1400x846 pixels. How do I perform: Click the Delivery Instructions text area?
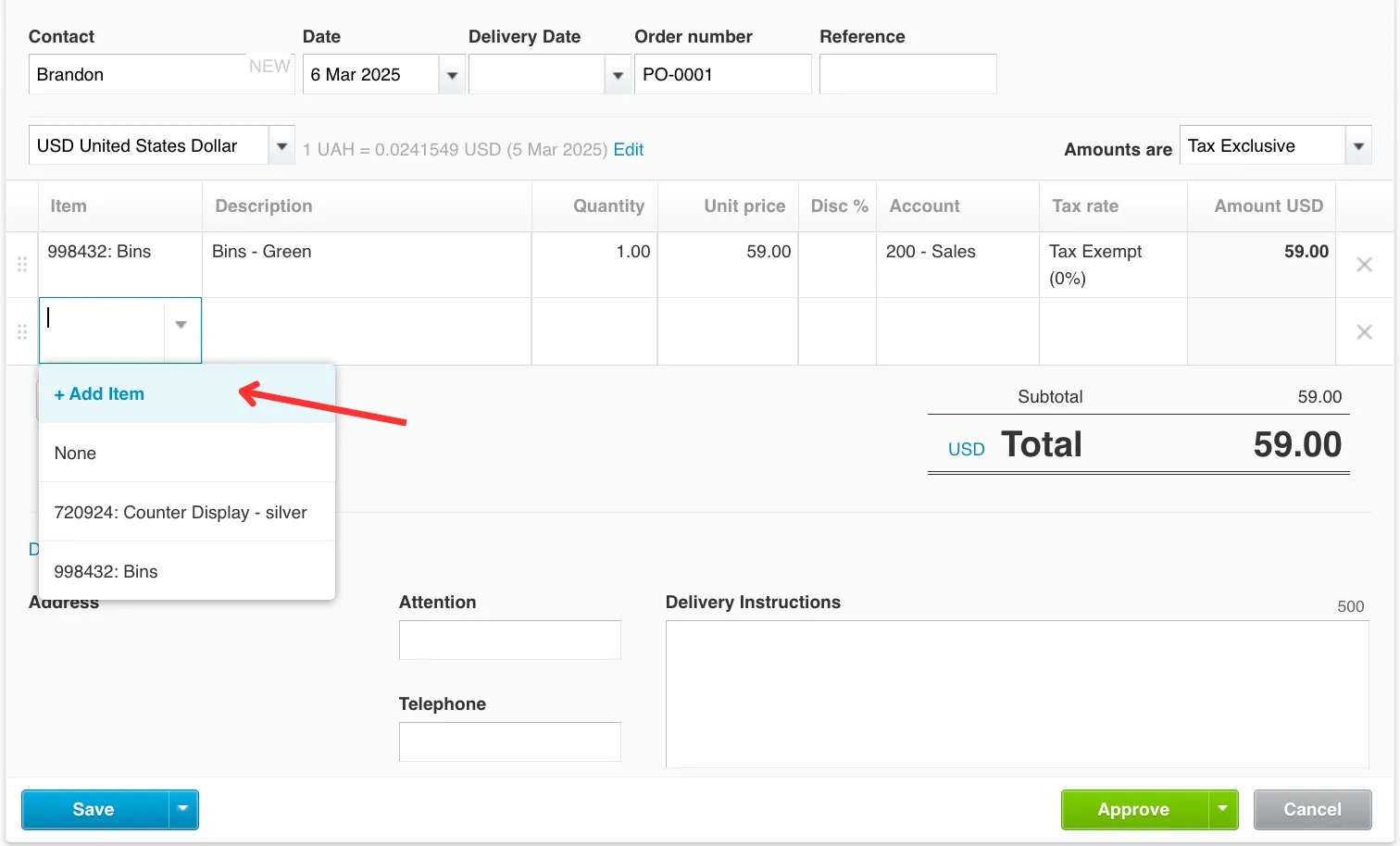1017,693
